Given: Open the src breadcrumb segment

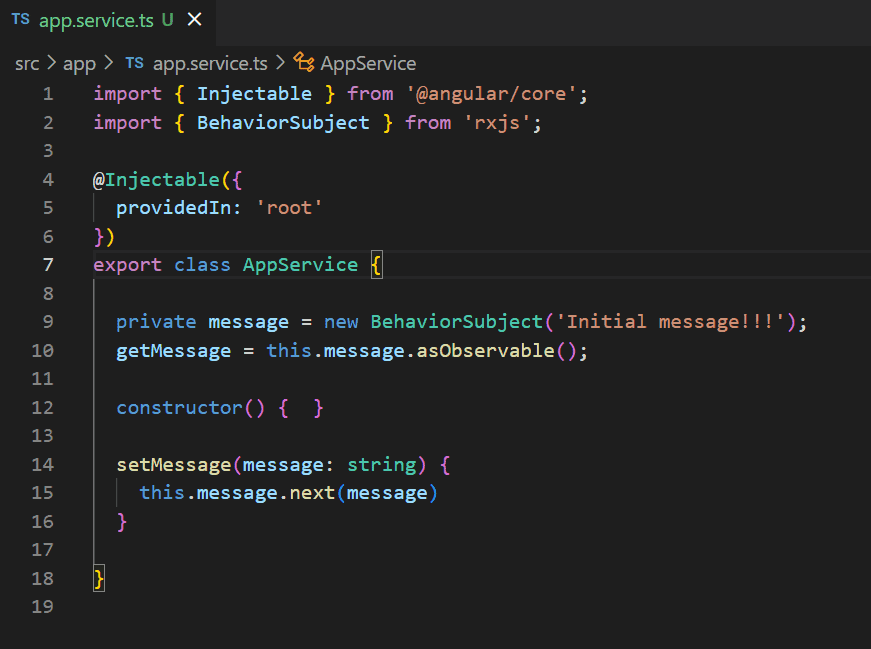Looking at the screenshot, I should pyautogui.click(x=27, y=64).
